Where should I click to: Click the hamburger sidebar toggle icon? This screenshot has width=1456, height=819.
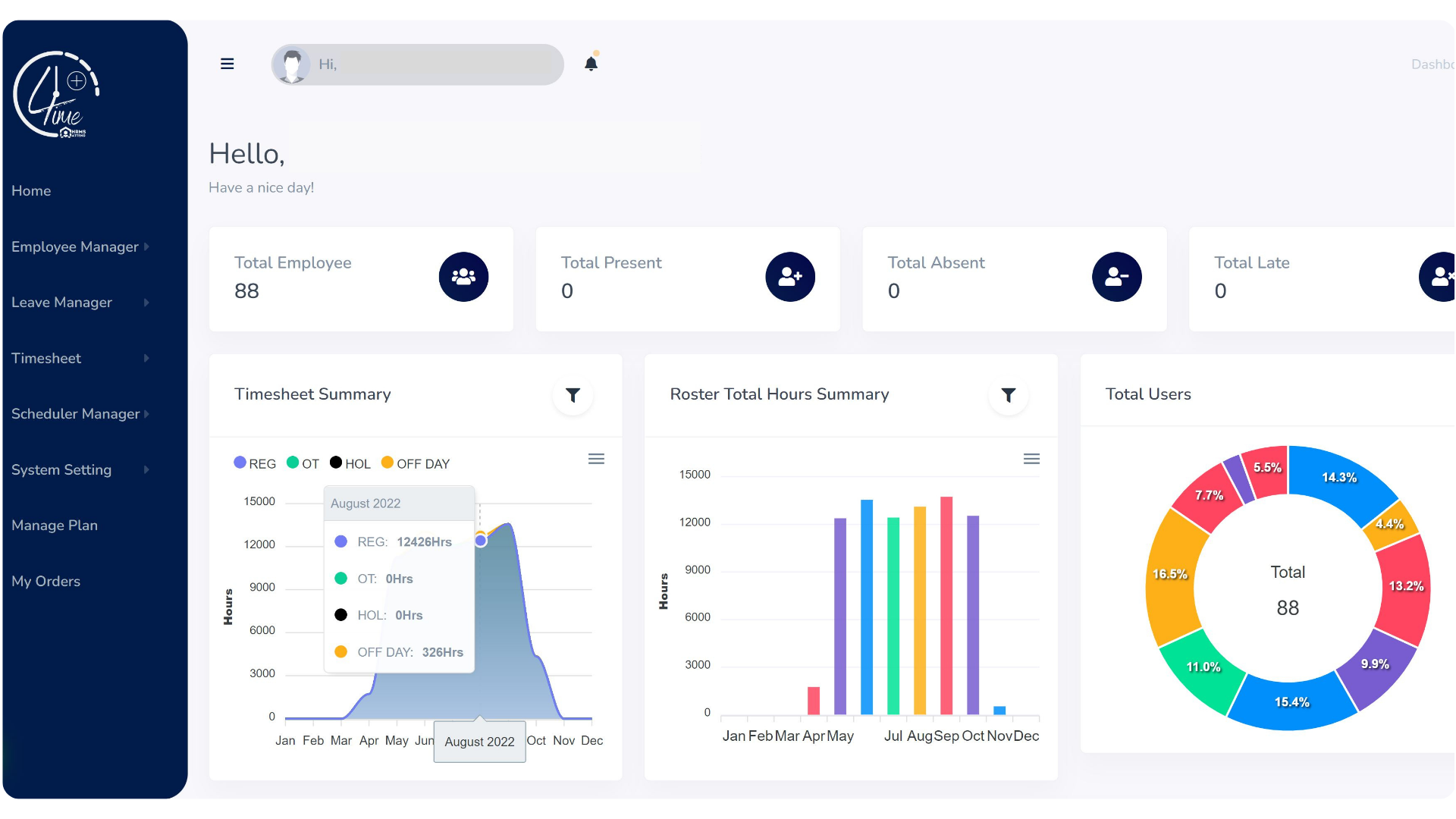pos(227,64)
